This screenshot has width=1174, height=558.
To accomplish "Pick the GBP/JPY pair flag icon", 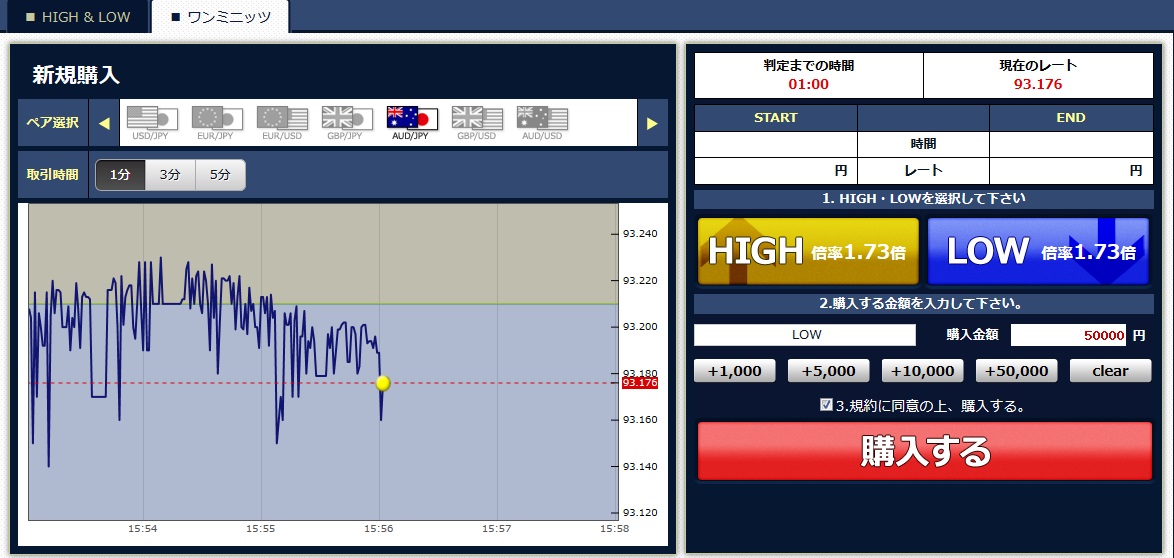I will coord(347,118).
